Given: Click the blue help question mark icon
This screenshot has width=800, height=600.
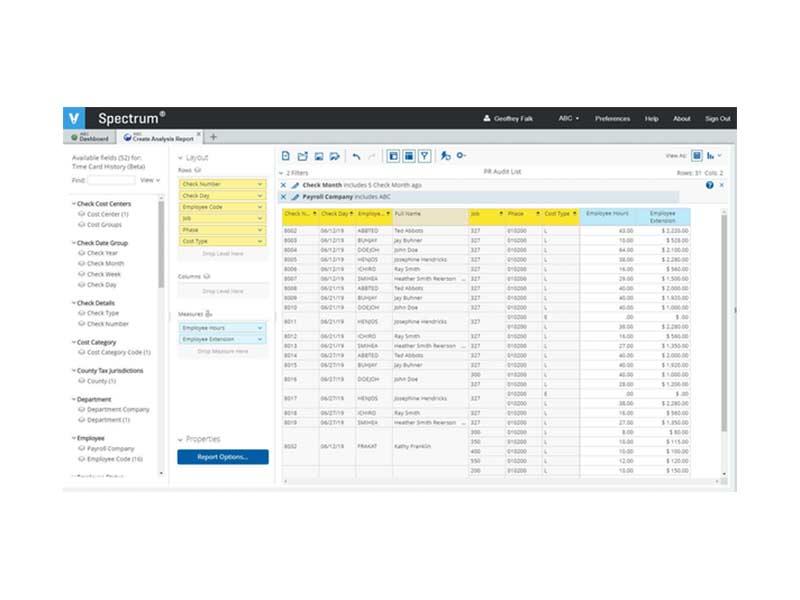Looking at the screenshot, I should [x=710, y=185].
